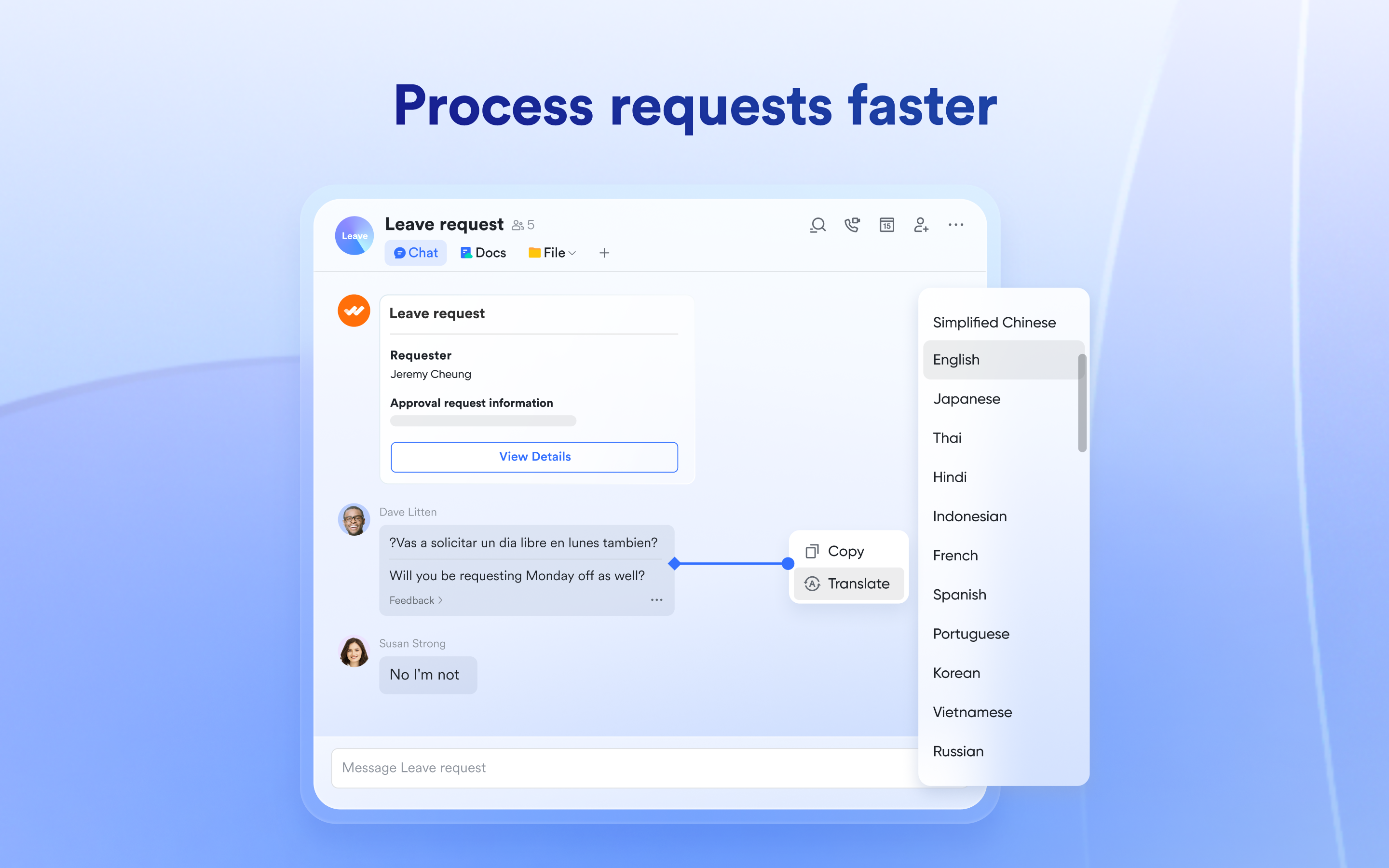Click View Details button
This screenshot has height=868, width=1389.
click(535, 457)
